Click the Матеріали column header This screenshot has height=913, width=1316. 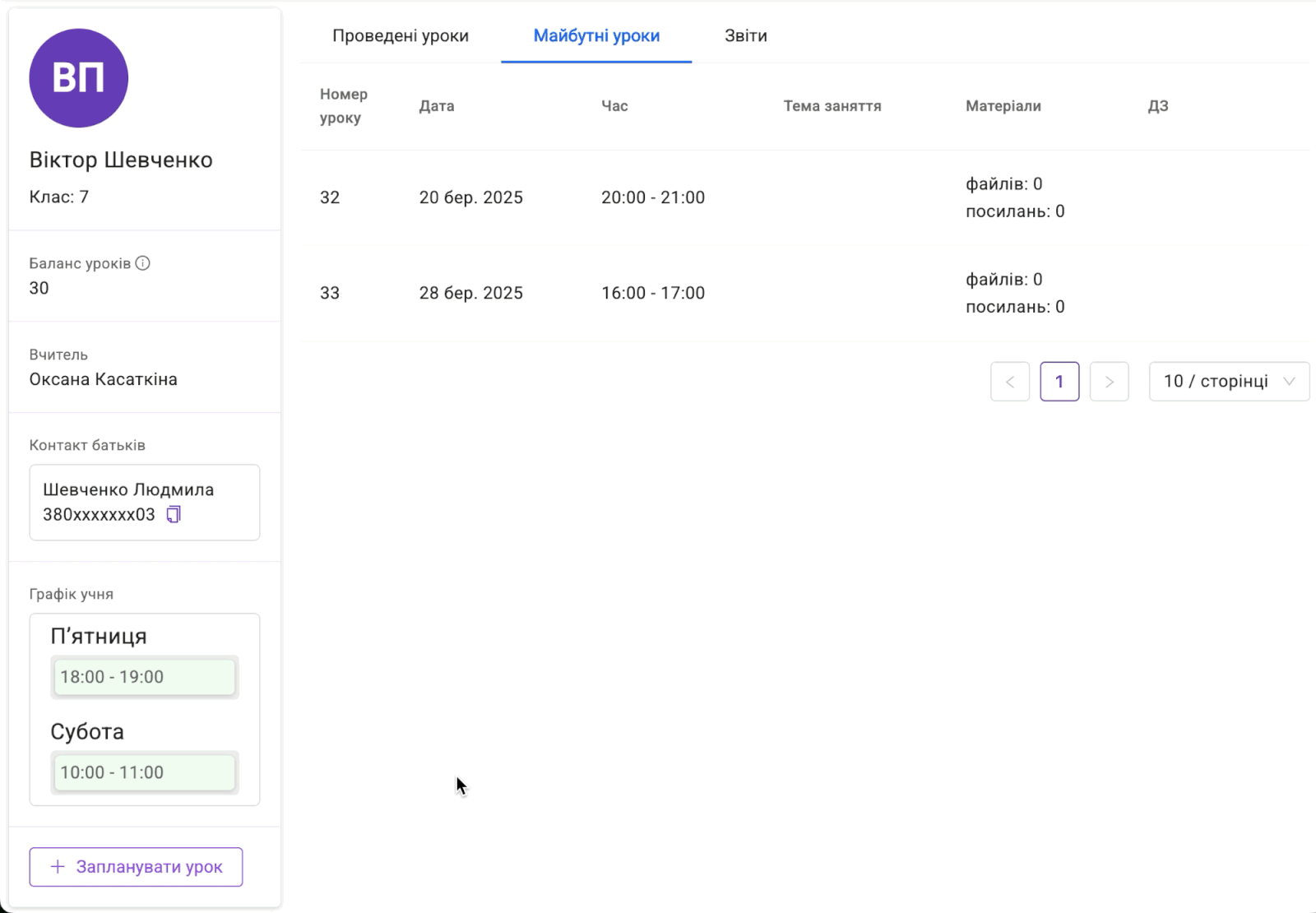point(1003,106)
